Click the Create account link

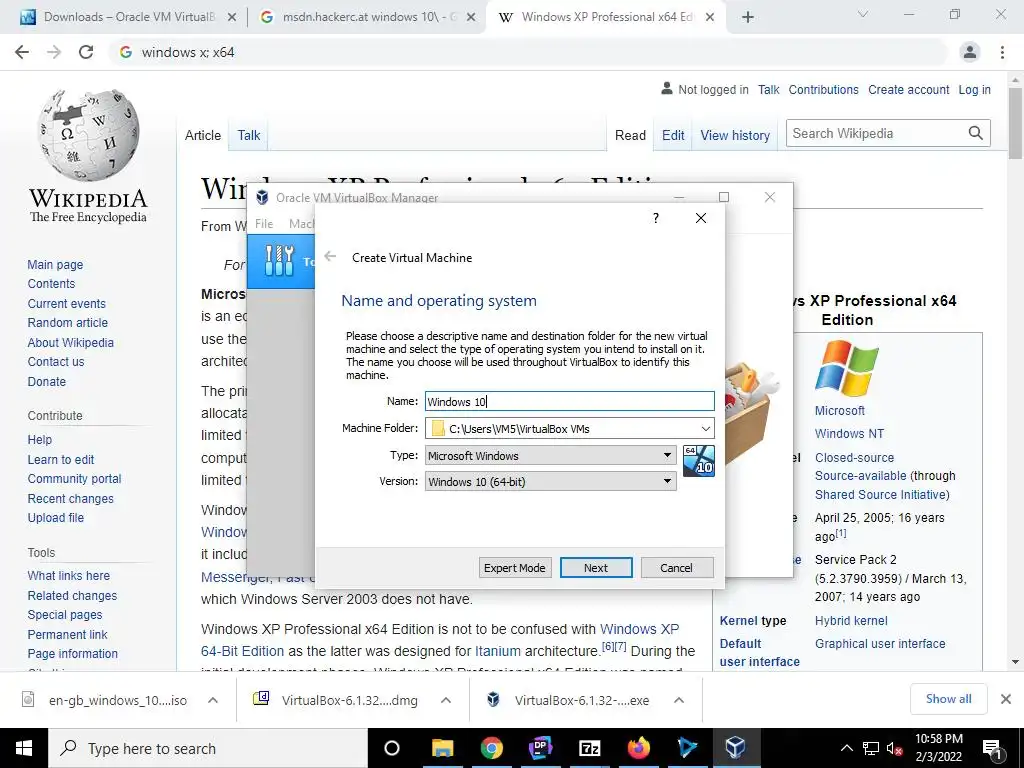point(908,89)
